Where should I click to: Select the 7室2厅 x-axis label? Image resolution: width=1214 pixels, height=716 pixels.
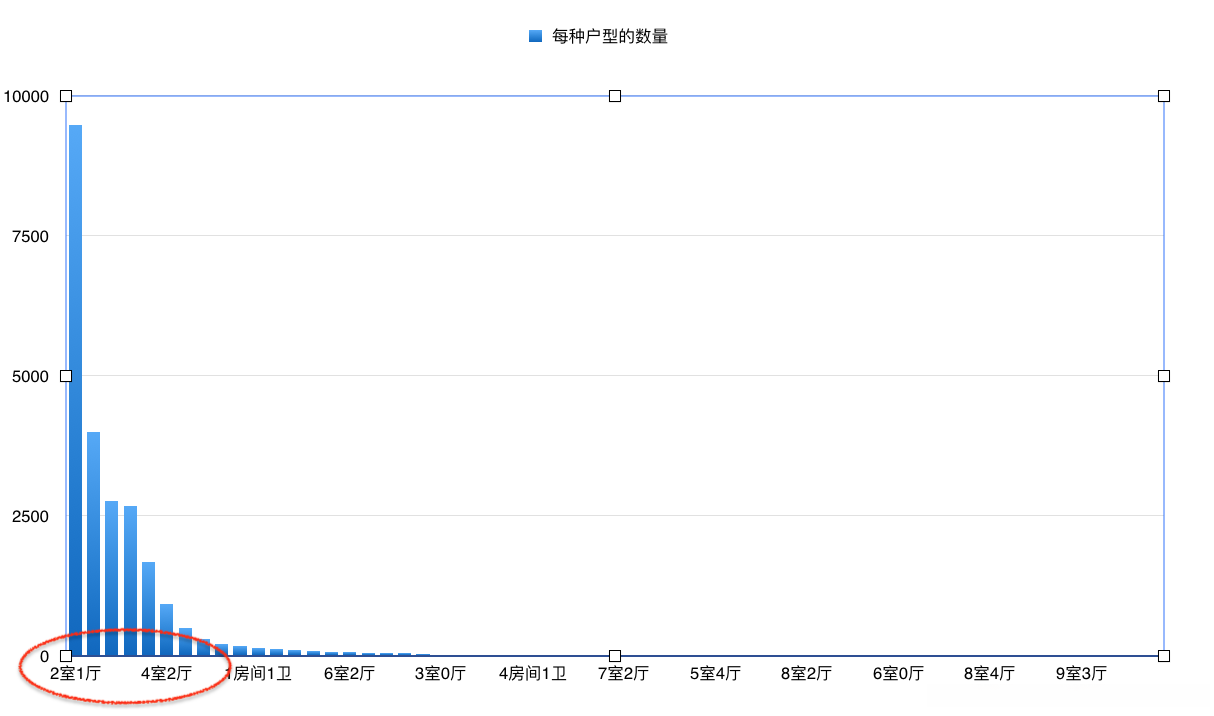click(x=623, y=674)
